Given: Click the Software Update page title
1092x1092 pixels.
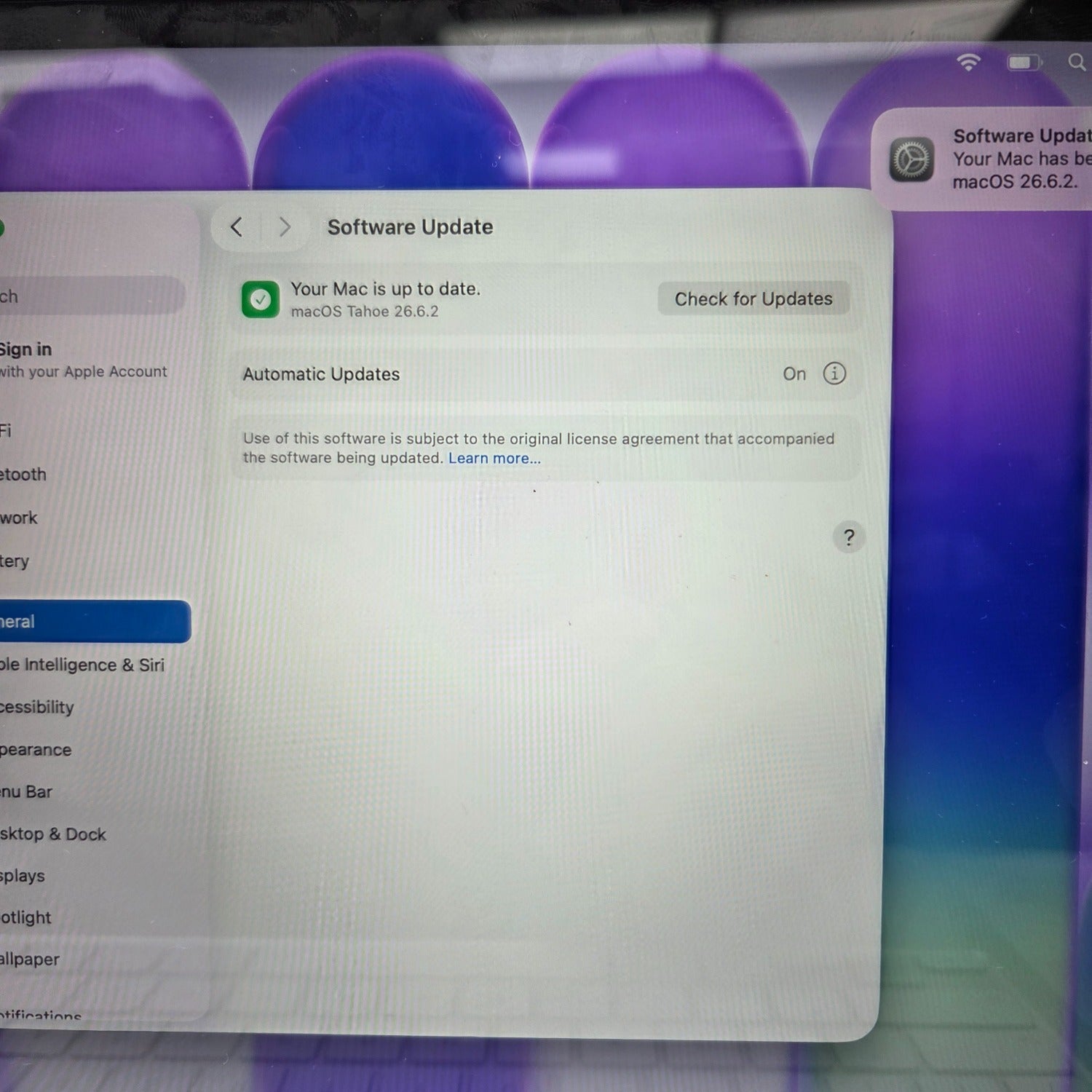Looking at the screenshot, I should 410,227.
